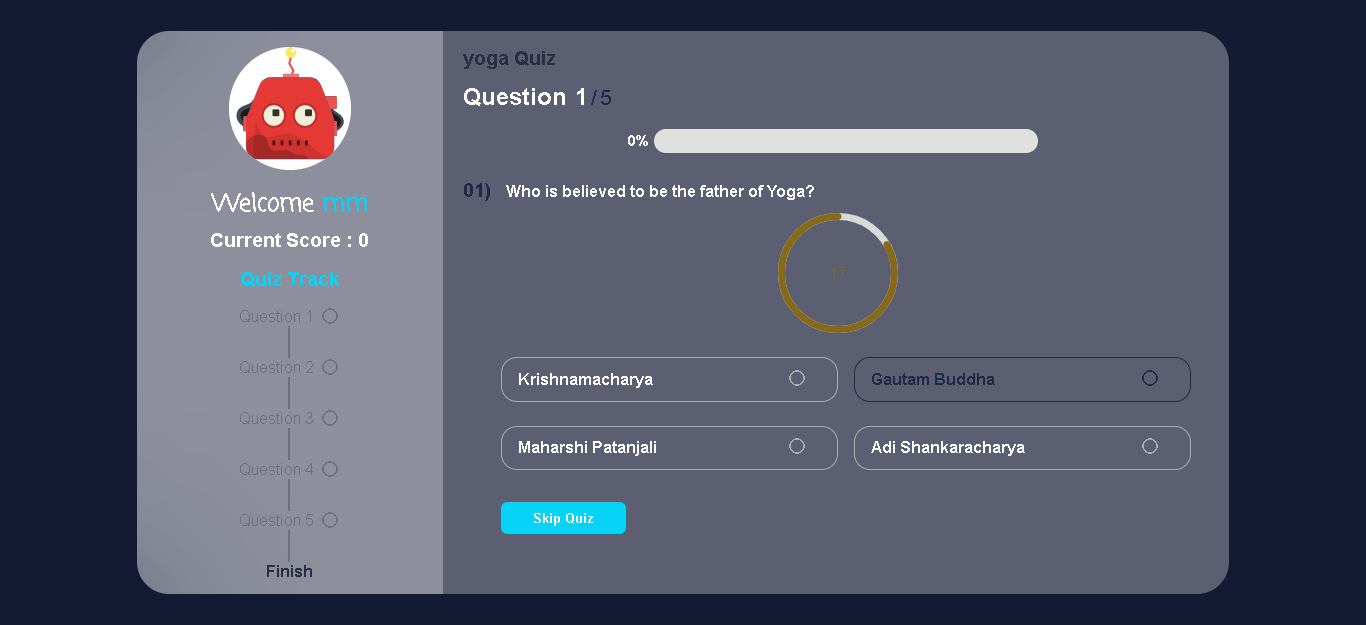Click the Question 1 progress circle

[x=330, y=316]
